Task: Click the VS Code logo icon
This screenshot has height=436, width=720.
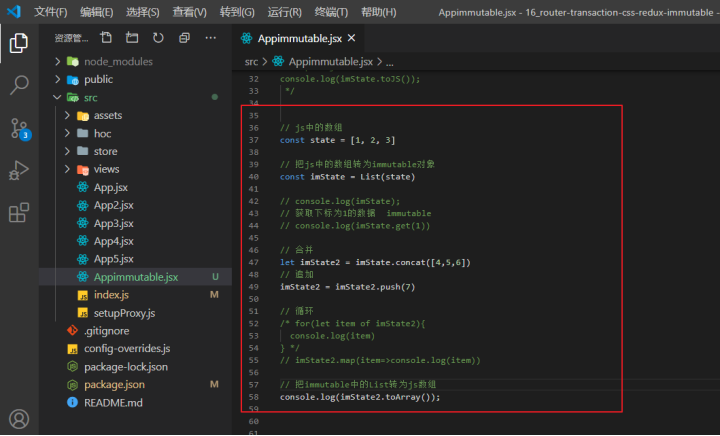Action: (x=13, y=11)
